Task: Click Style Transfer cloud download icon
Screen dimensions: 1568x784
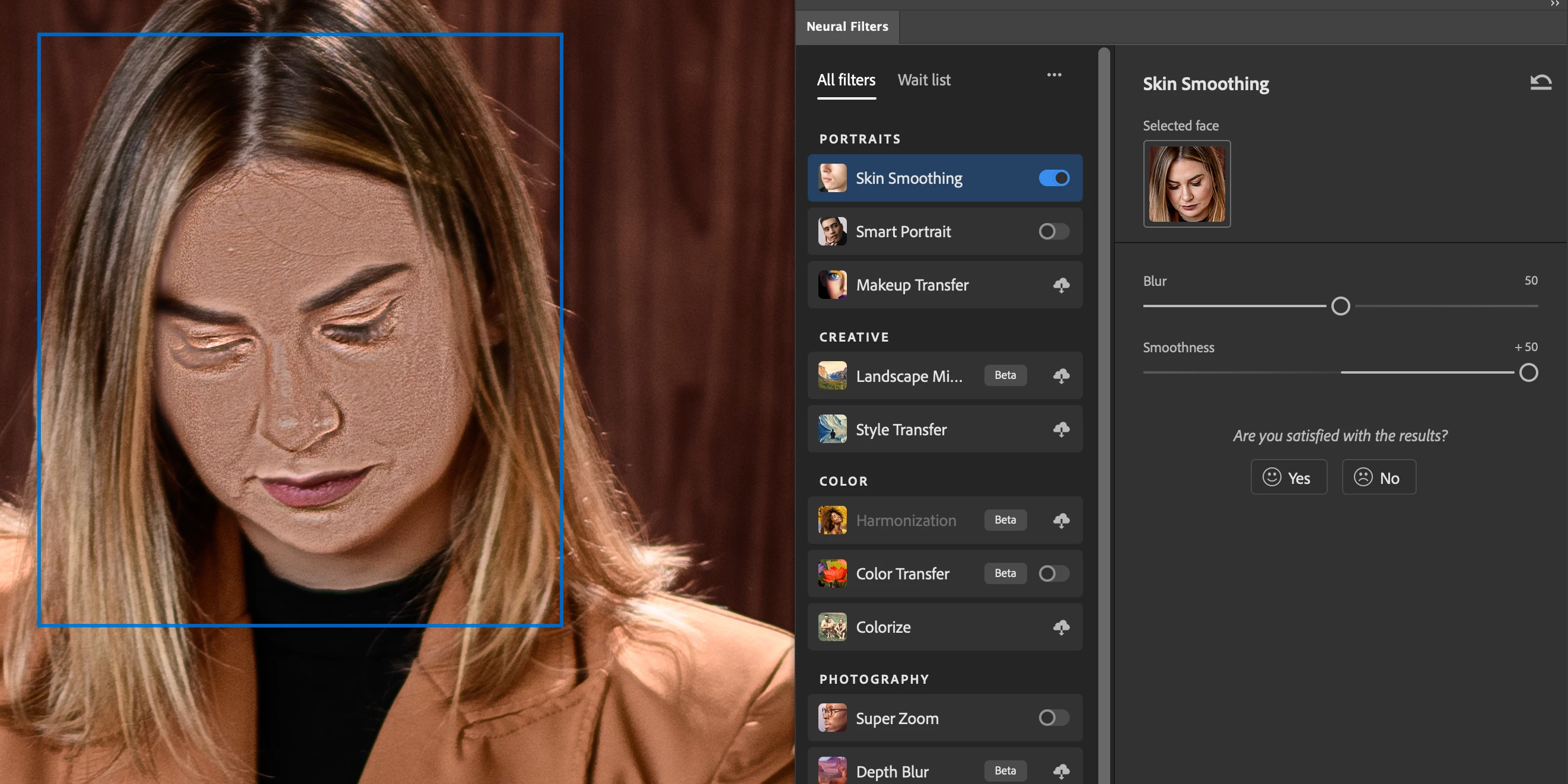Action: click(x=1061, y=429)
